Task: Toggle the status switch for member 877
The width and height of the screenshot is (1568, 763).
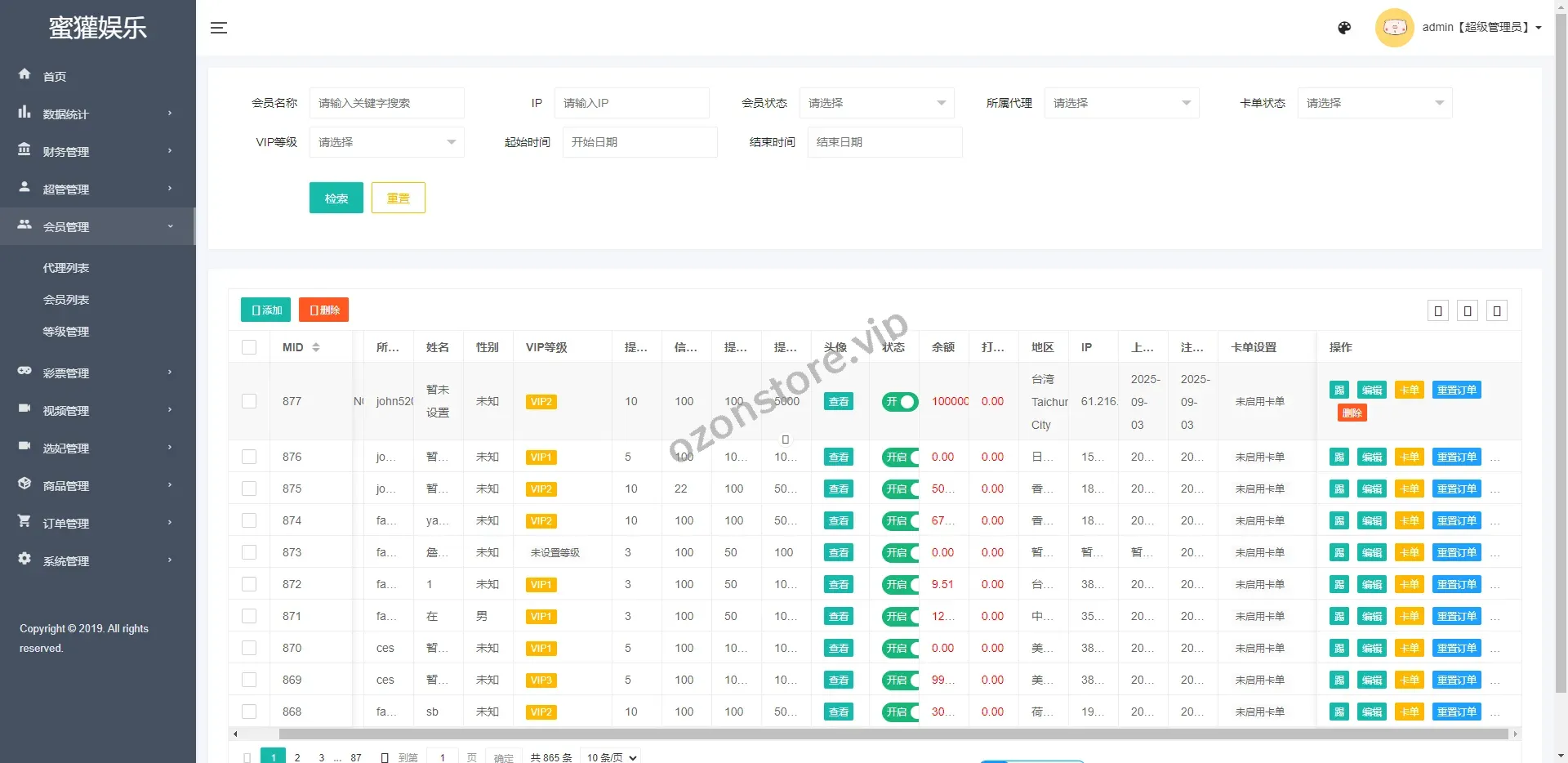Action: point(900,402)
